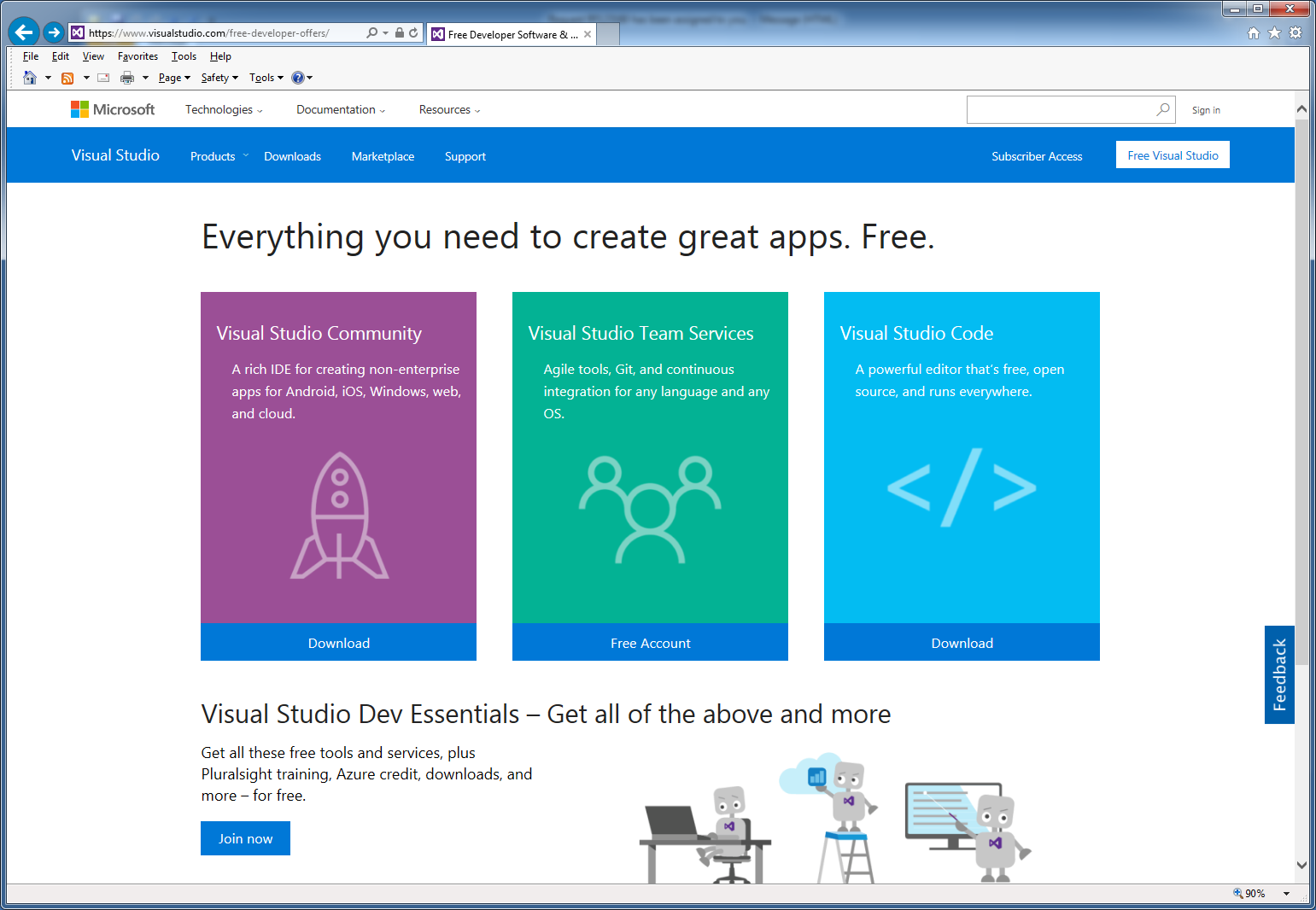This screenshot has width=1316, height=910.
Task: Click the address bar search magnifier icon
Action: click(x=372, y=33)
